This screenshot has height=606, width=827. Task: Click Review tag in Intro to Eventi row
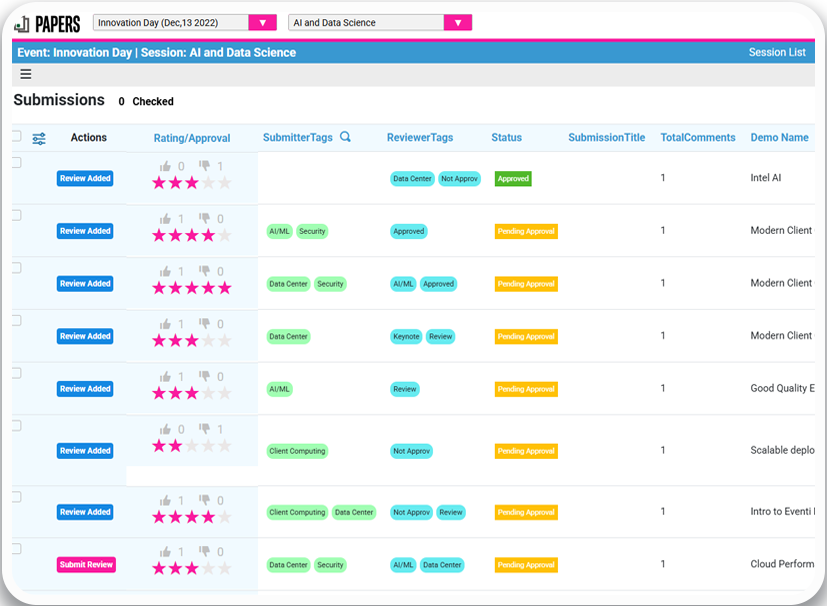tap(451, 512)
